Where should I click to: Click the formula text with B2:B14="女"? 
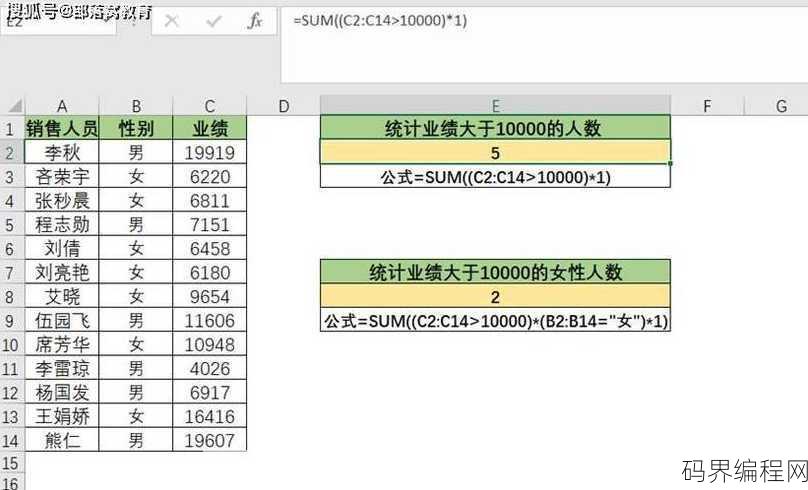tap(495, 320)
